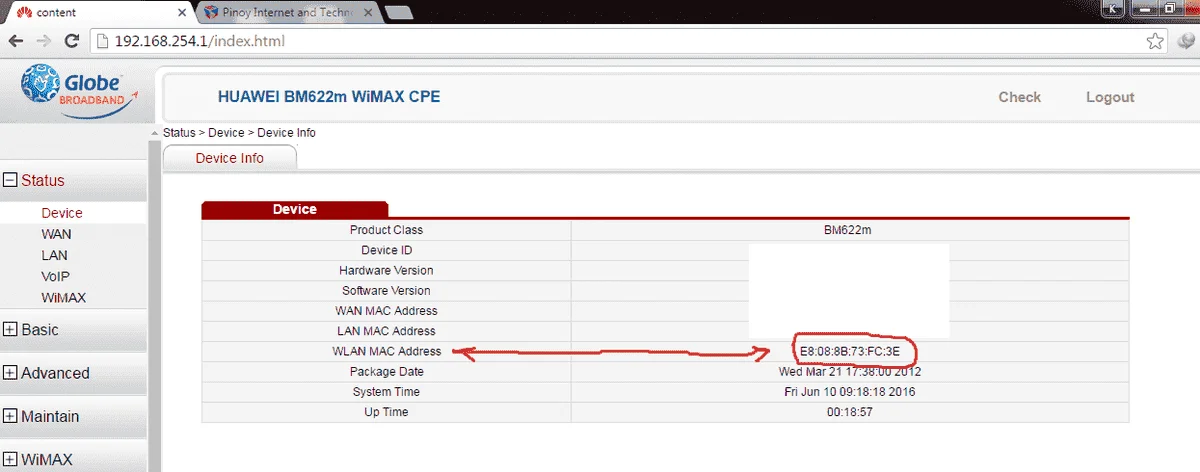Click the Package Date label

tap(386, 372)
